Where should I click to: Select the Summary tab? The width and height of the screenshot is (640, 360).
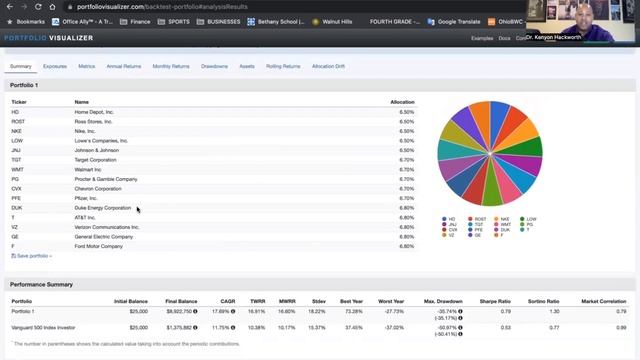[20, 66]
